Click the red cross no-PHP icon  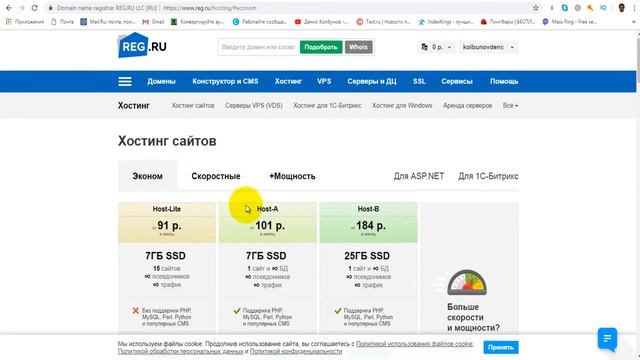click(136, 311)
